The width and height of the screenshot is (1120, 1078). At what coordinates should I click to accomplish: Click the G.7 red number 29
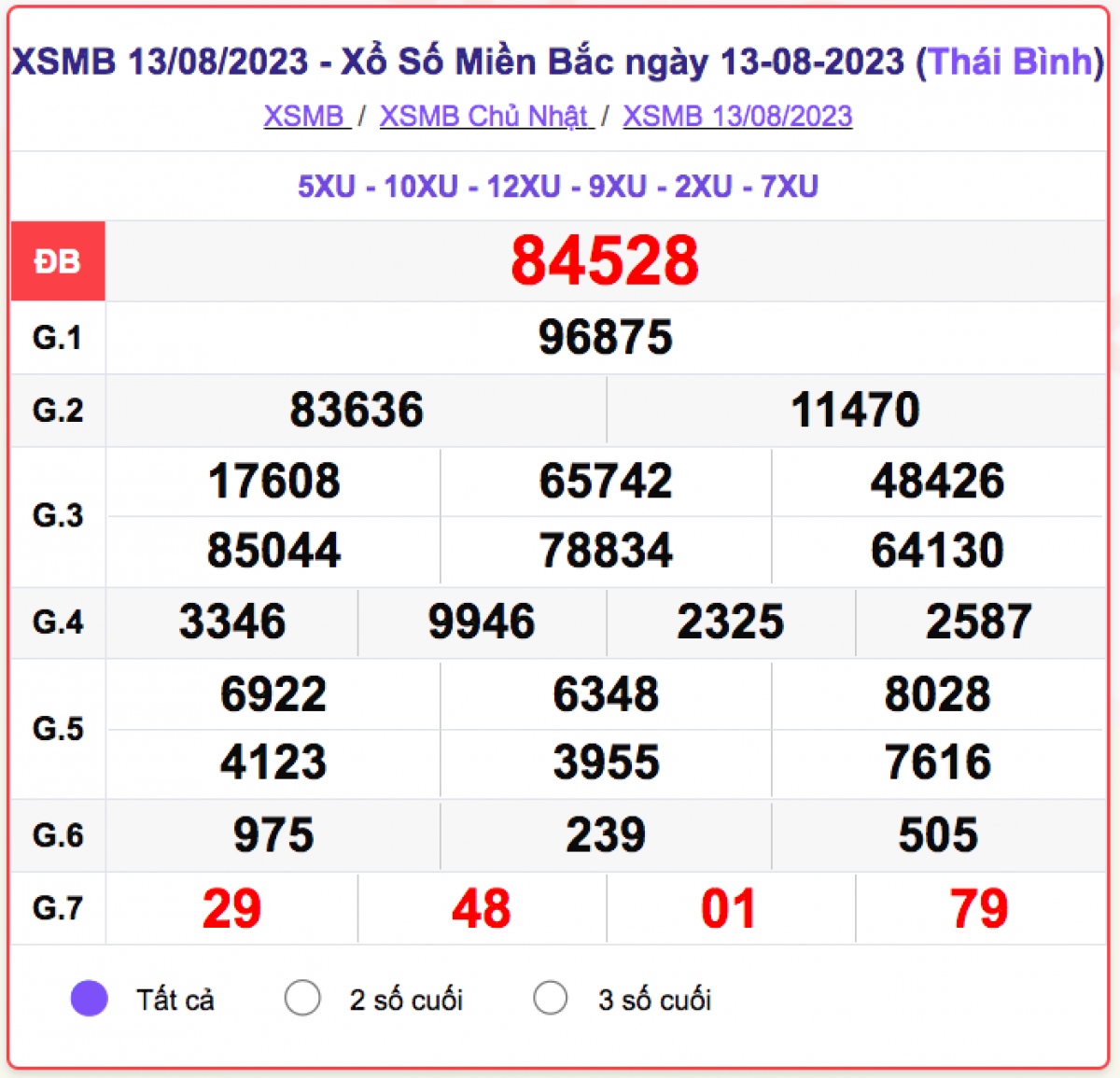click(231, 909)
